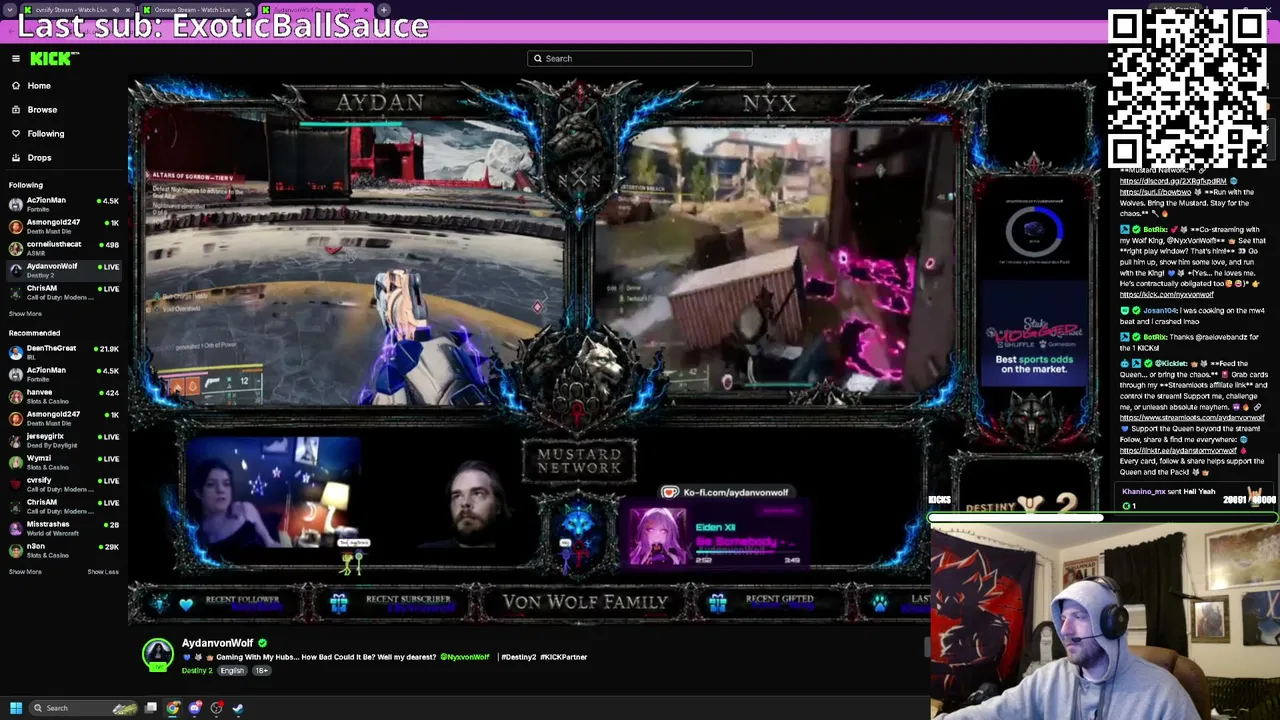Open Following in the Kick sidebar
Viewport: 1280px width, 720px height.
click(x=45, y=134)
